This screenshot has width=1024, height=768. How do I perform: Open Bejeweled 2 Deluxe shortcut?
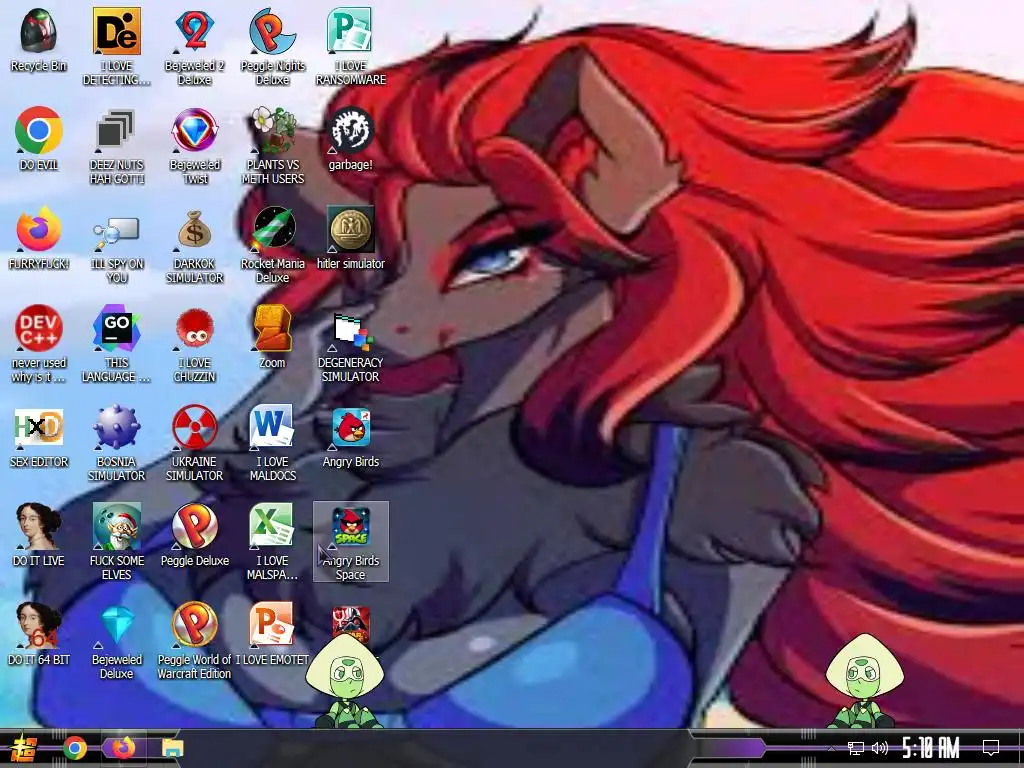pos(195,31)
